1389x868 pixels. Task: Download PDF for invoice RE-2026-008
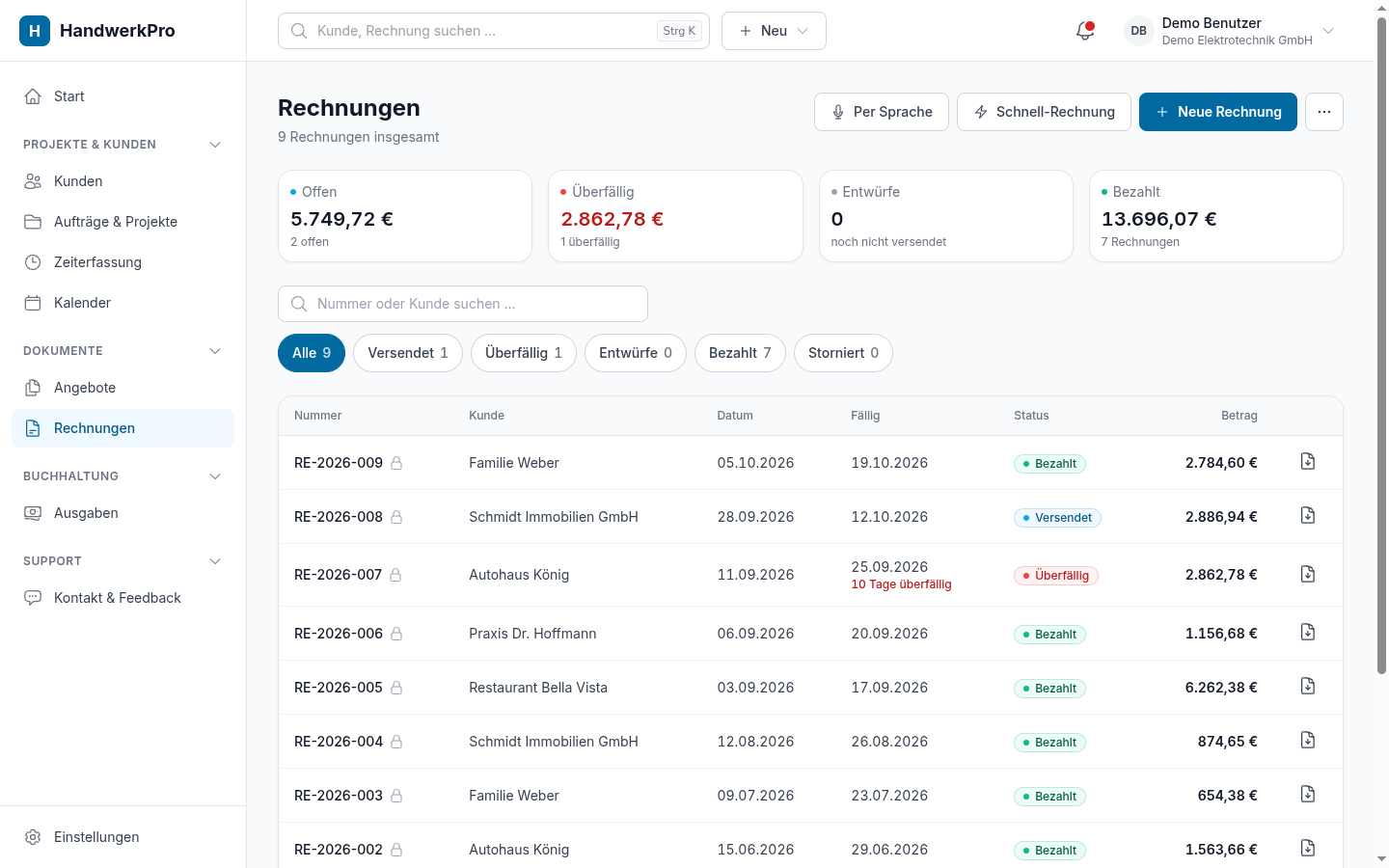(1308, 516)
